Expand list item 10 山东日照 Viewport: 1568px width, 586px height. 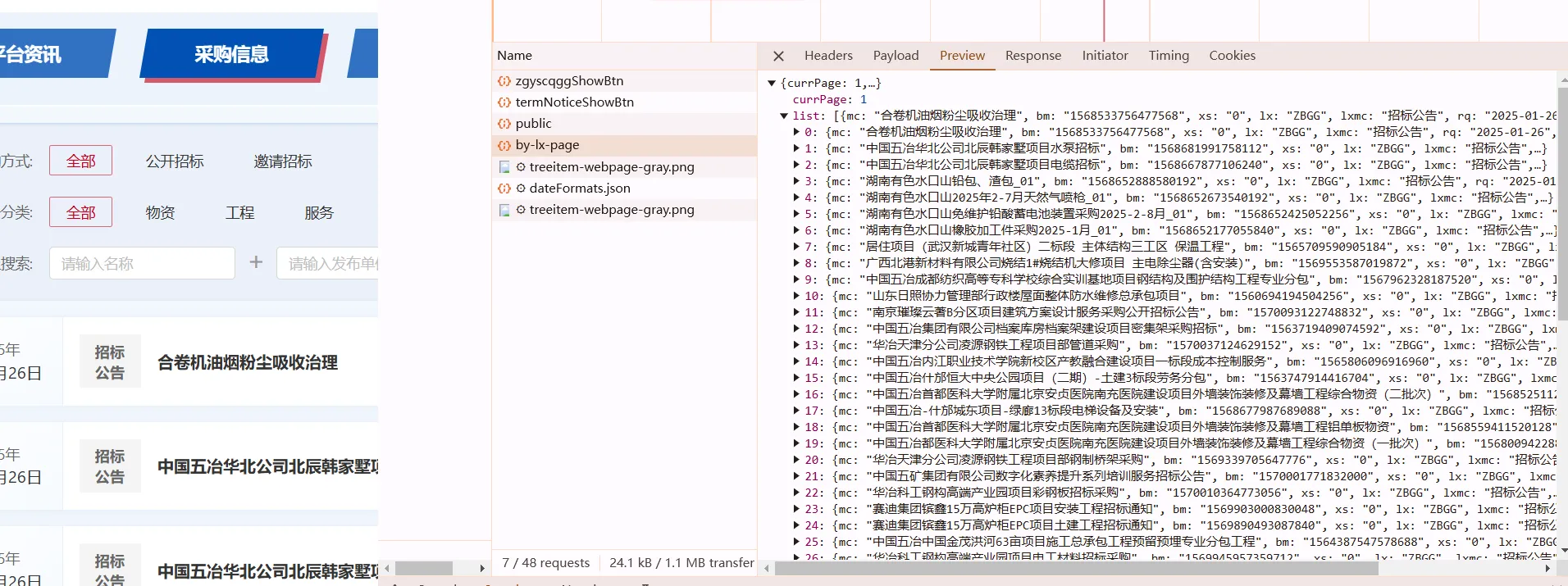(x=796, y=296)
